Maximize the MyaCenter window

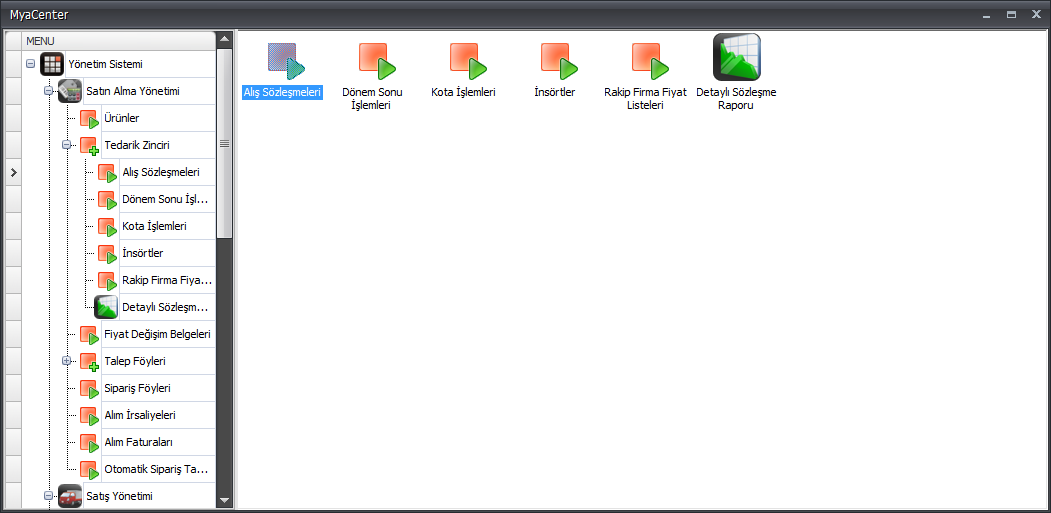click(1011, 14)
